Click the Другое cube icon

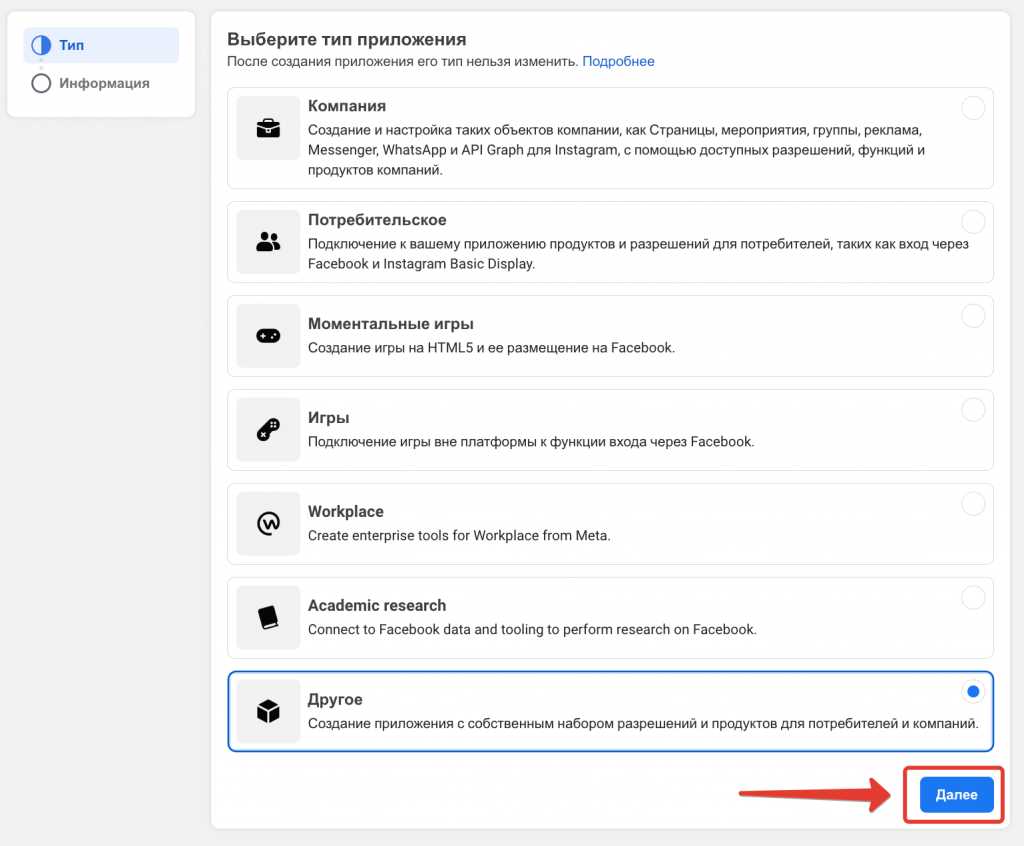point(268,711)
